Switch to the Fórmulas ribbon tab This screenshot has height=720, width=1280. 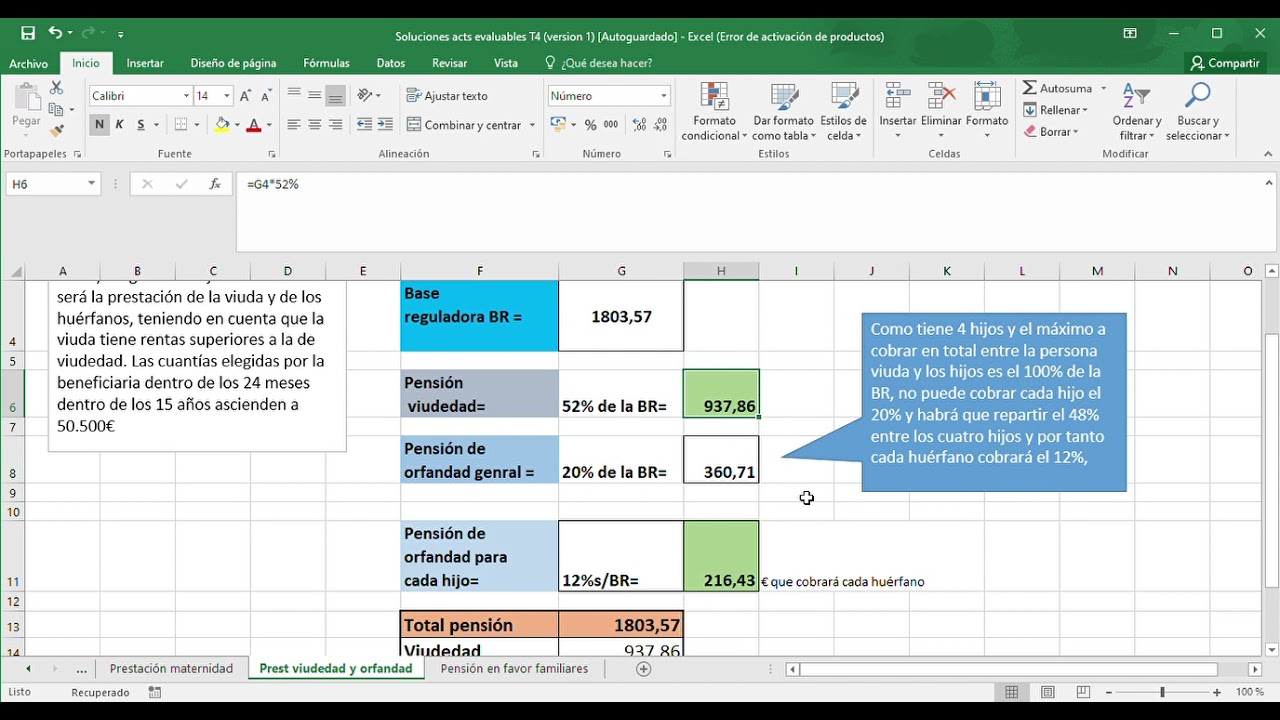pos(326,62)
